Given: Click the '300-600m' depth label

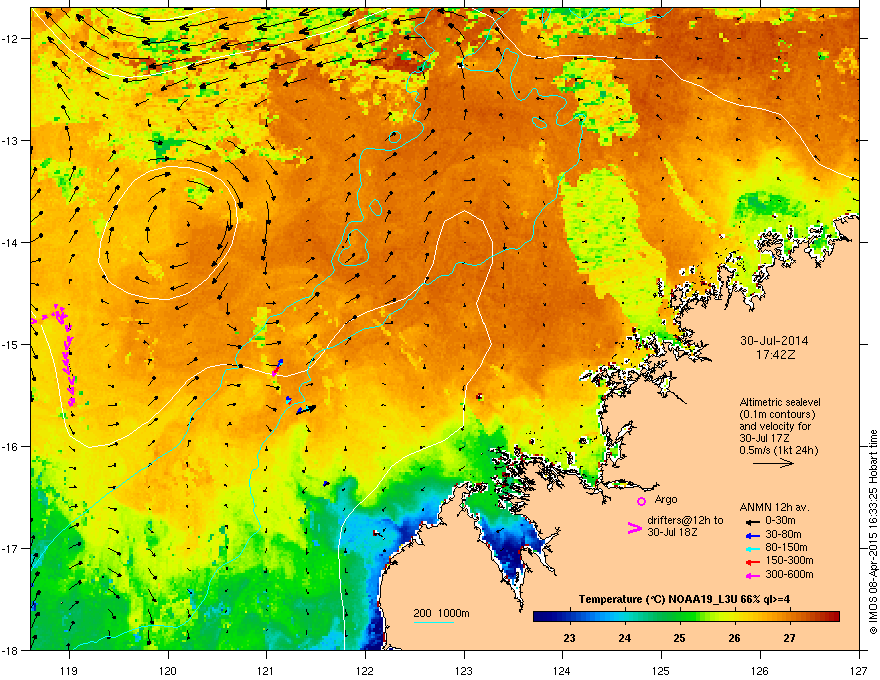Looking at the screenshot, I should 789,574.
